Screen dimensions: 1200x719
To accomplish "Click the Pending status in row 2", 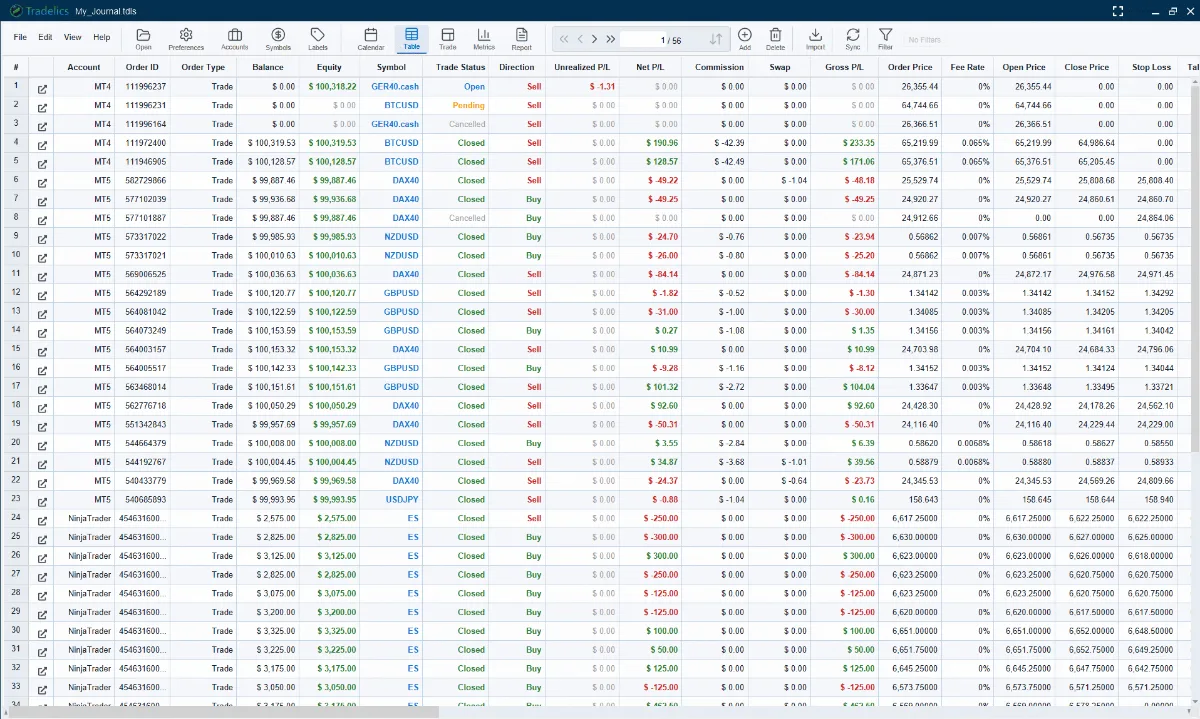I will [468, 105].
